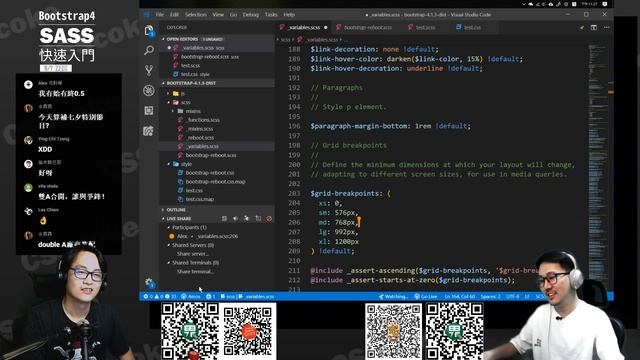This screenshot has height=360, width=640.
Task: Open the Live Share view in the activity bar
Action: pyautogui.click(x=149, y=131)
